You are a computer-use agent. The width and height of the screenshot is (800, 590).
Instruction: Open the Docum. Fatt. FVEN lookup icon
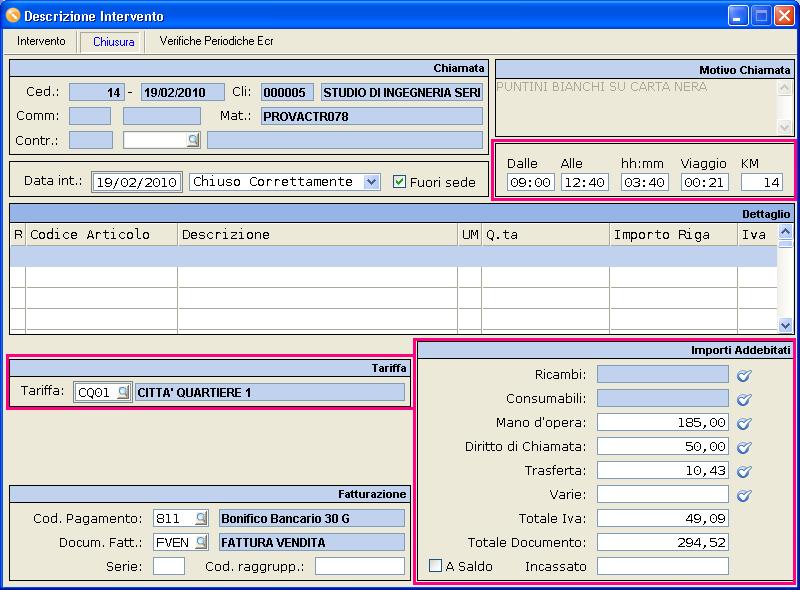click(202, 542)
